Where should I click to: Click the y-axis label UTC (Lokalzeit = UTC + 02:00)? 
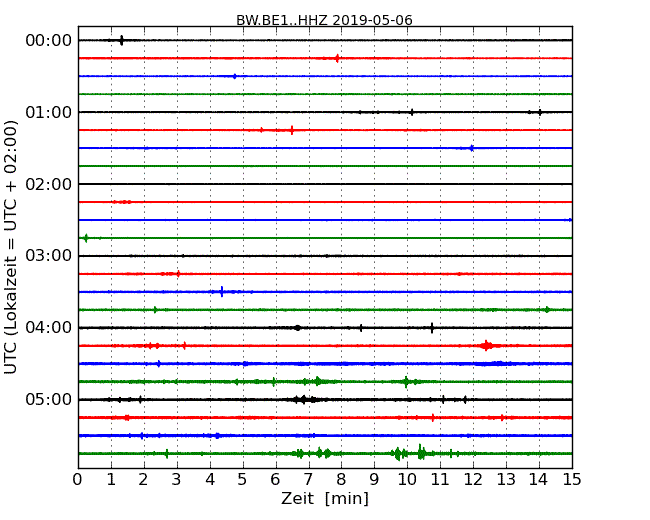(x=11, y=247)
